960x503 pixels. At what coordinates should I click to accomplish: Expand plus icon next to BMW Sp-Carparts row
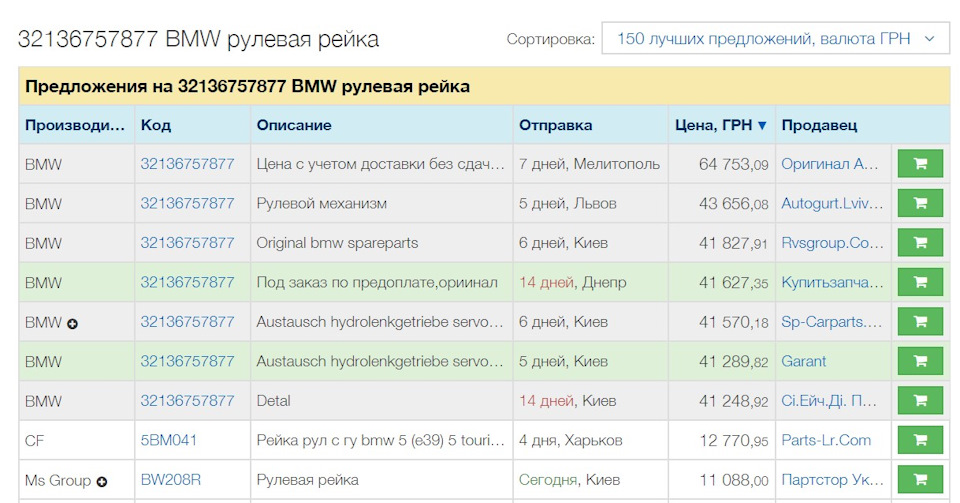[72, 324]
